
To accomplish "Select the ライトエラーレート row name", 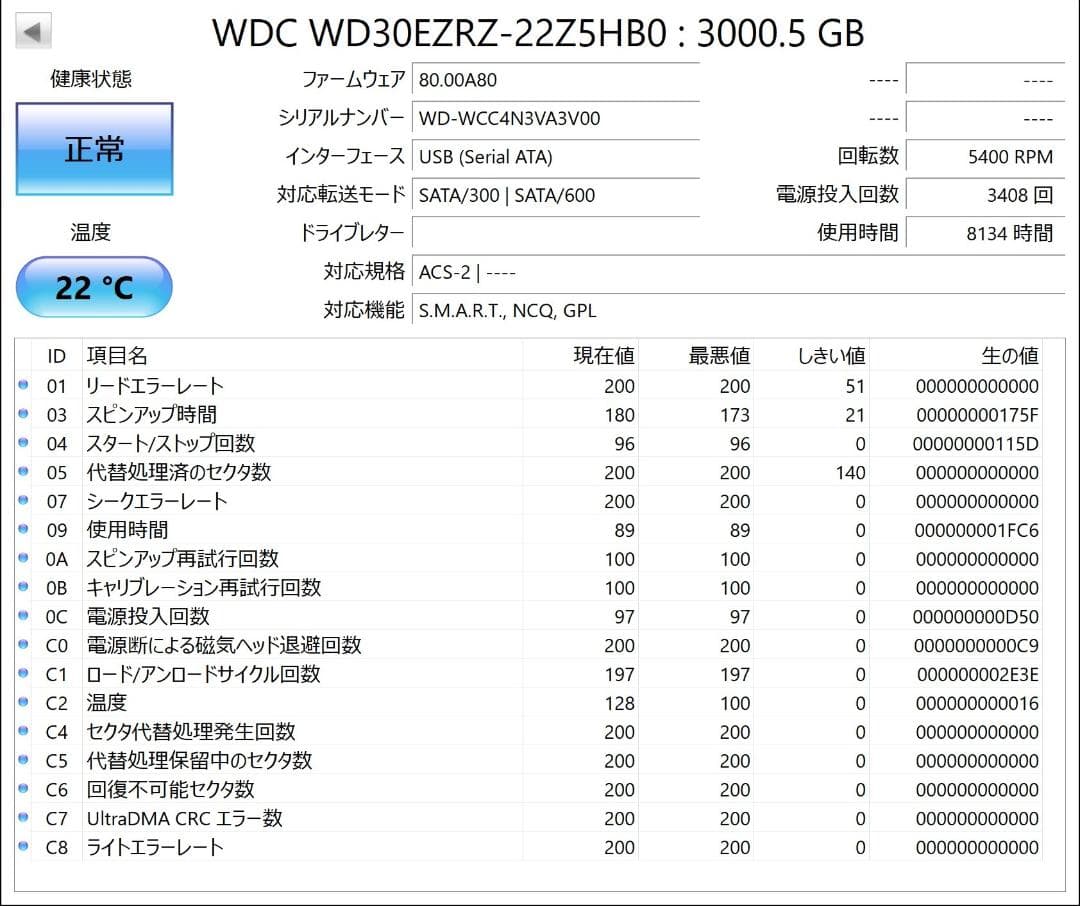I will coord(155,847).
